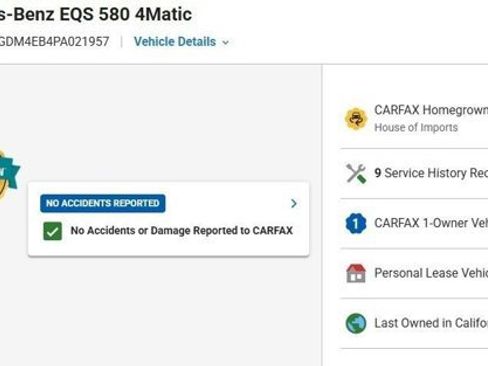Click the blue 1-Owner badge icon

point(356,223)
